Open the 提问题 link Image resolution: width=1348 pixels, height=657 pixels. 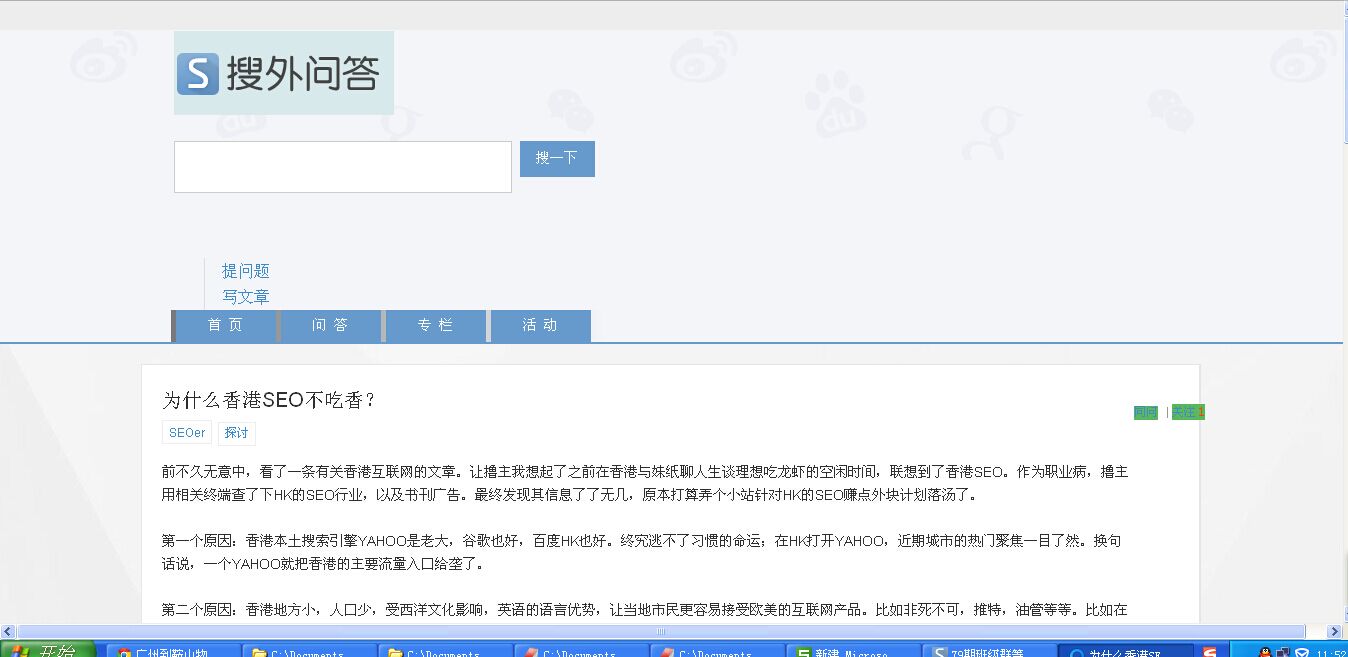[x=245, y=271]
